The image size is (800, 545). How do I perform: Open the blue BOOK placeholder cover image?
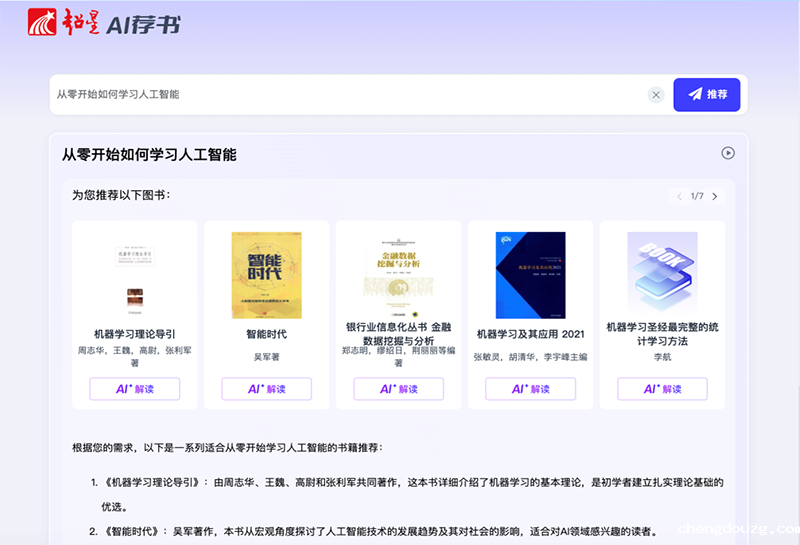(662, 275)
